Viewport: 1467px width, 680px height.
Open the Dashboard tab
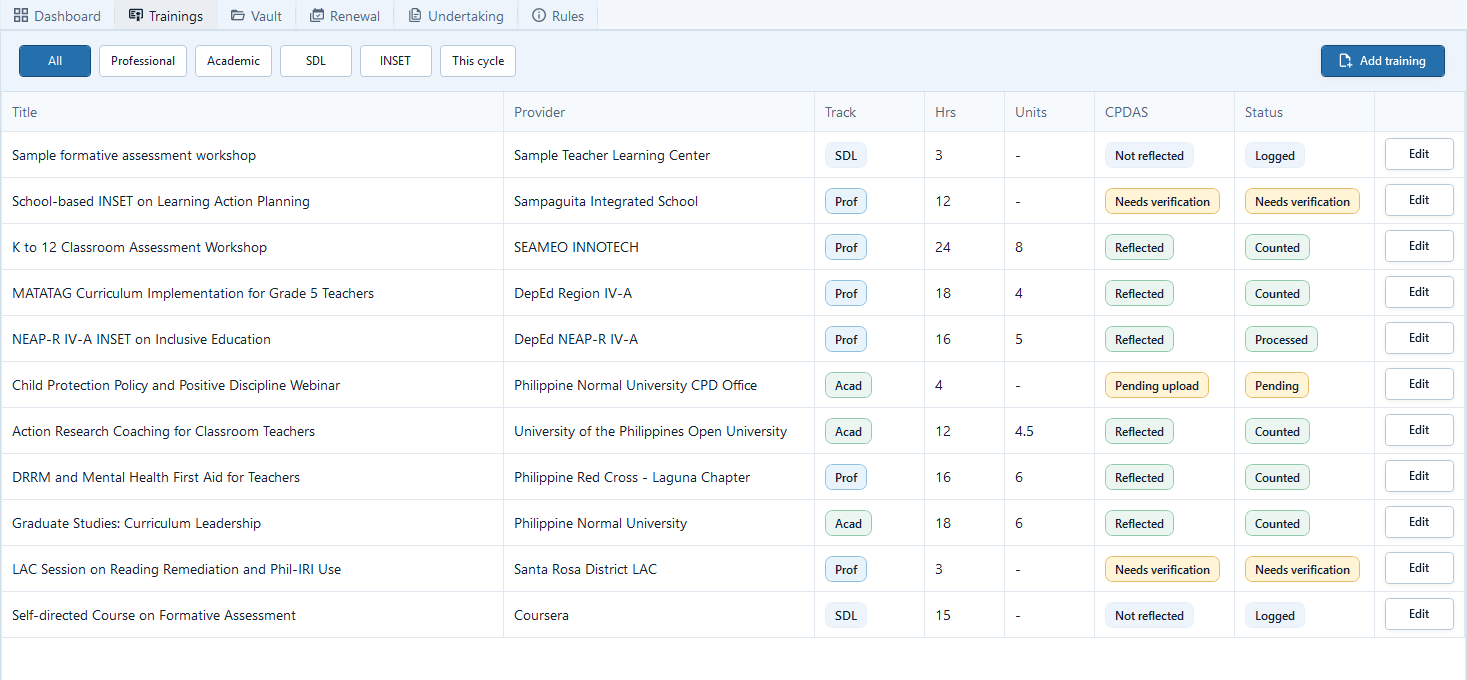pos(57,16)
